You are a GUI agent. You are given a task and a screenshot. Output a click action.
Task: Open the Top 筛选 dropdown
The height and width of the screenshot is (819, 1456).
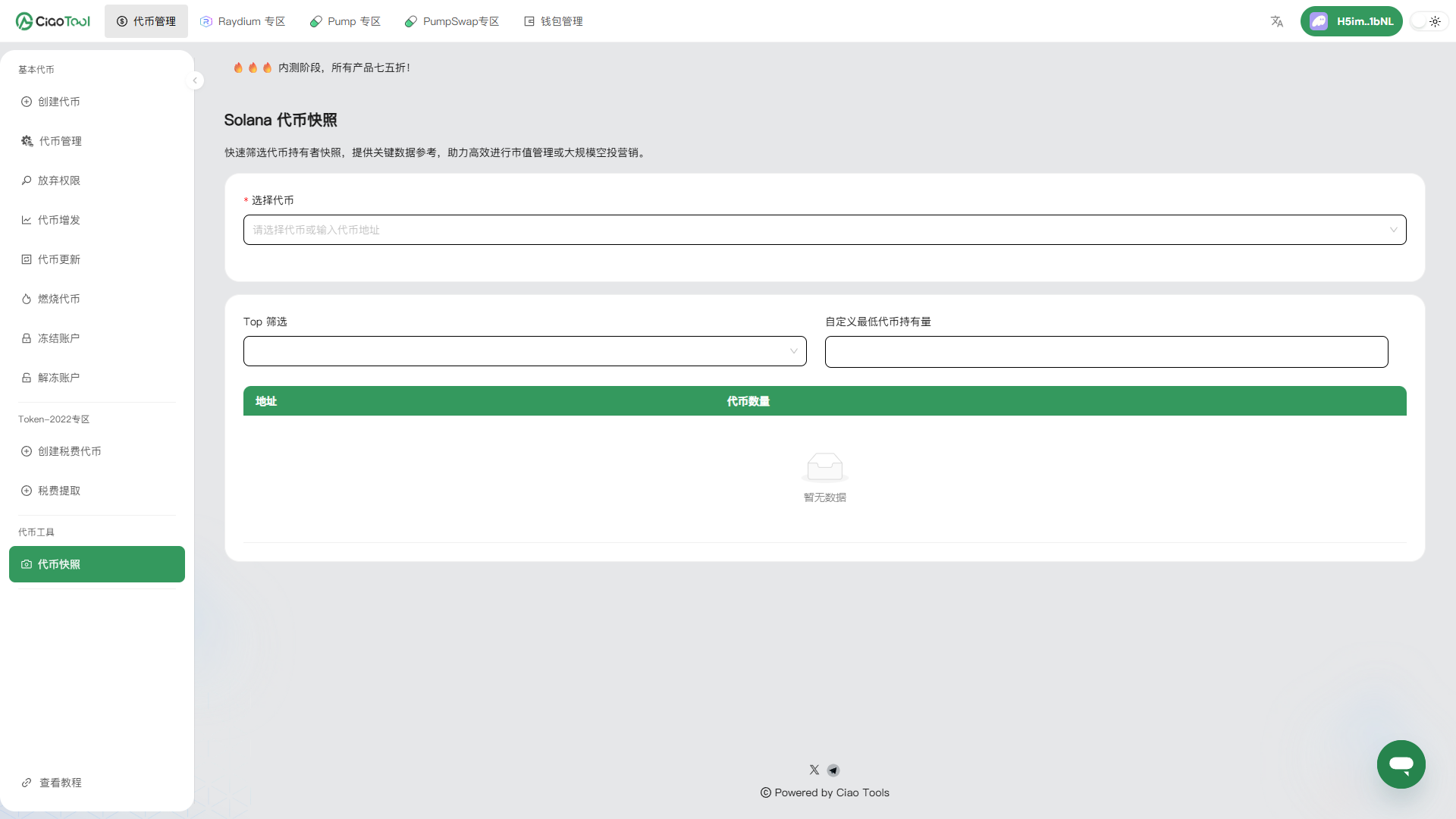(525, 351)
